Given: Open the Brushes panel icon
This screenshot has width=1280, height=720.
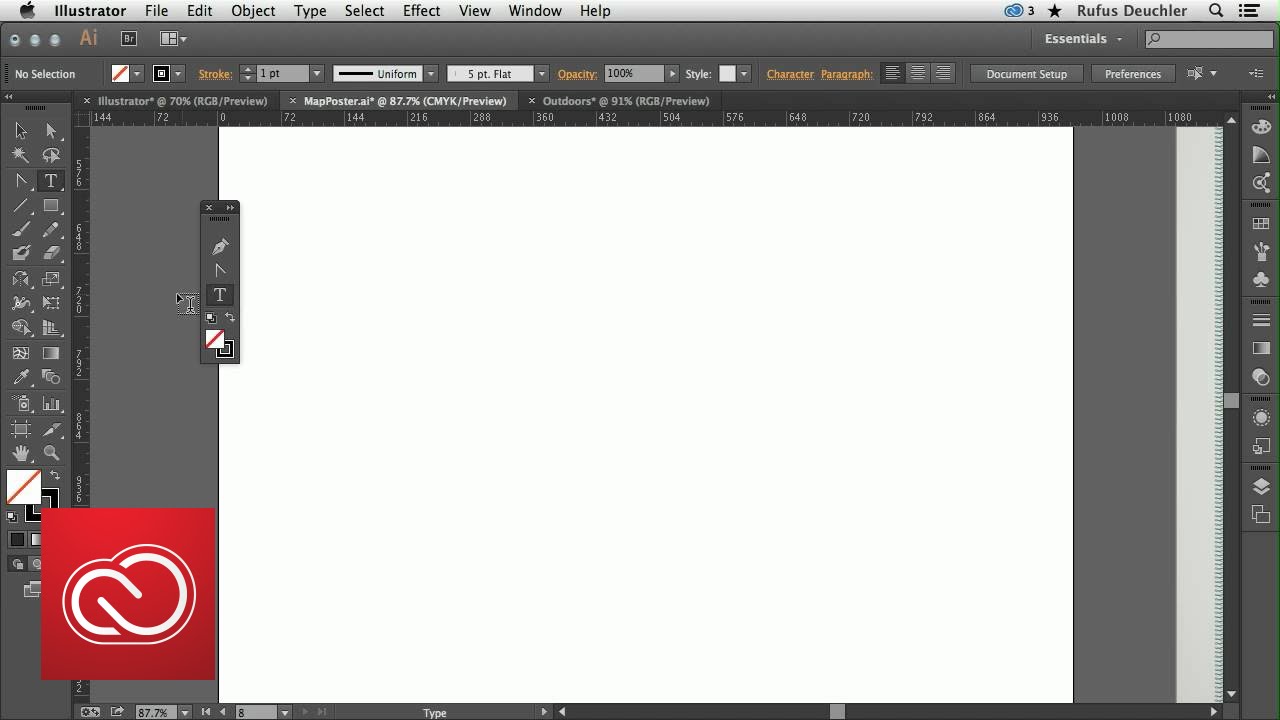Looking at the screenshot, I should pos(1261,252).
